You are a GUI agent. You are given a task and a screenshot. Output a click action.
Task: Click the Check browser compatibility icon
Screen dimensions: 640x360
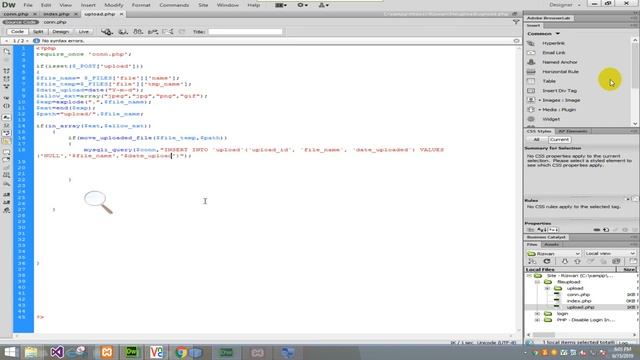[x=167, y=31]
